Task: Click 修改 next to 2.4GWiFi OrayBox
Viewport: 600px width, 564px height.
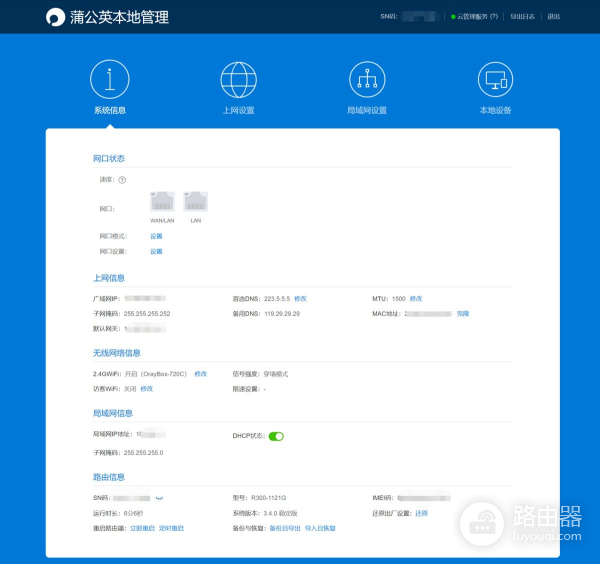Action: 201,374
